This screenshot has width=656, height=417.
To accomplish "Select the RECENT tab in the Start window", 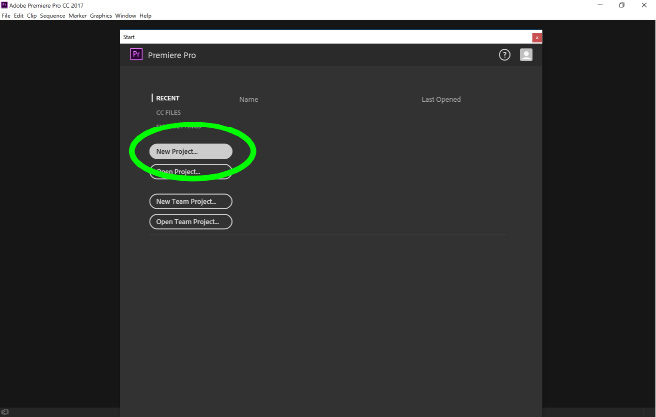I will click(167, 98).
